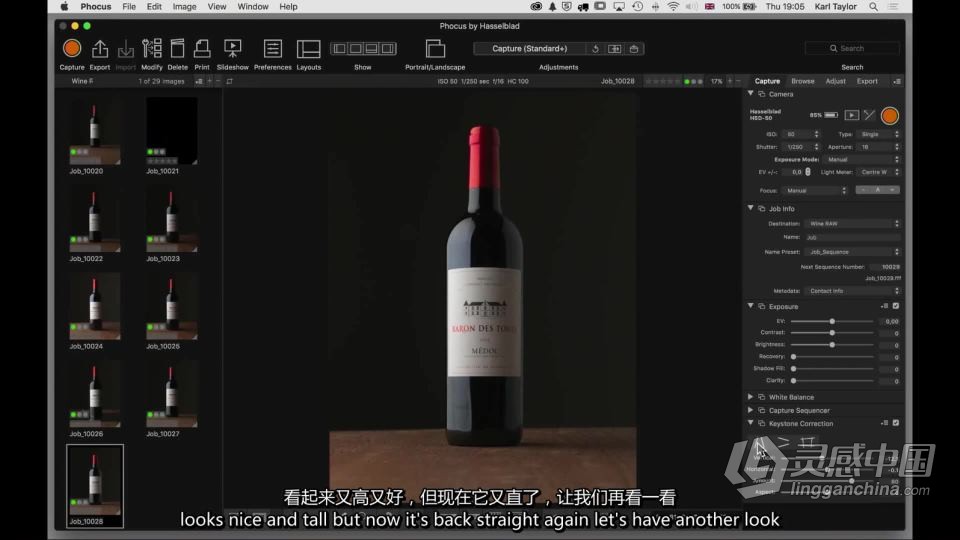
Task: Collapse the Camera section
Action: coord(751,94)
